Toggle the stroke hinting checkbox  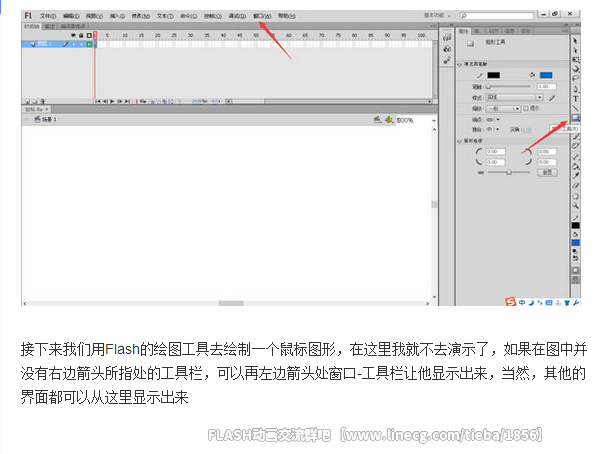coord(526,108)
